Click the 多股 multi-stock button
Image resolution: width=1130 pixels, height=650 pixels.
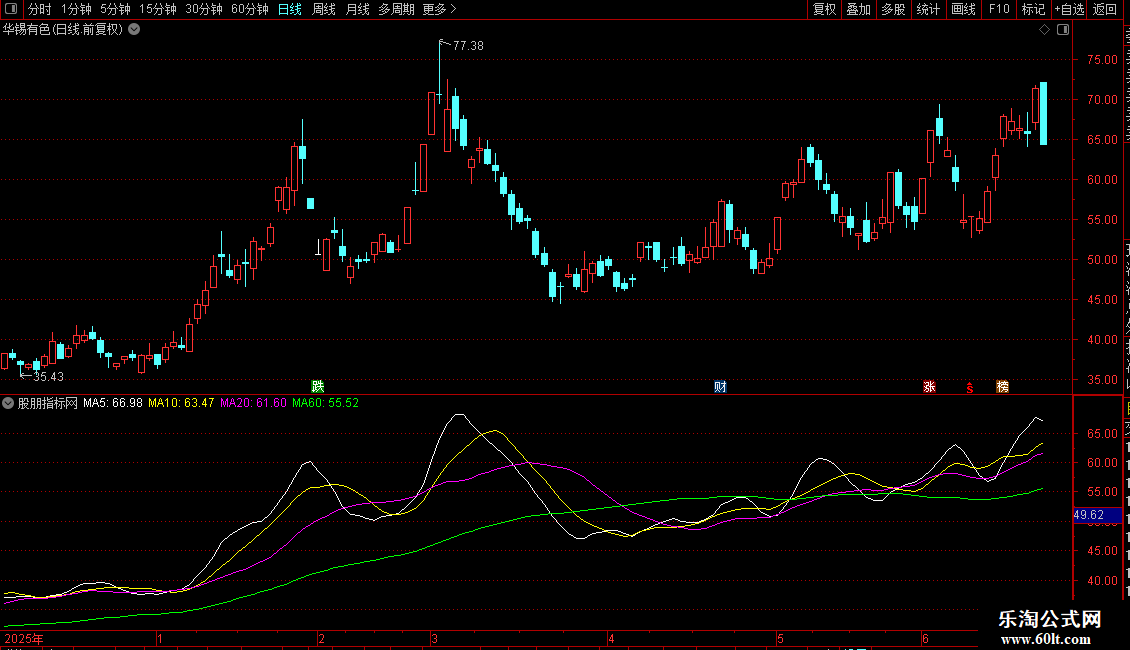pyautogui.click(x=893, y=9)
